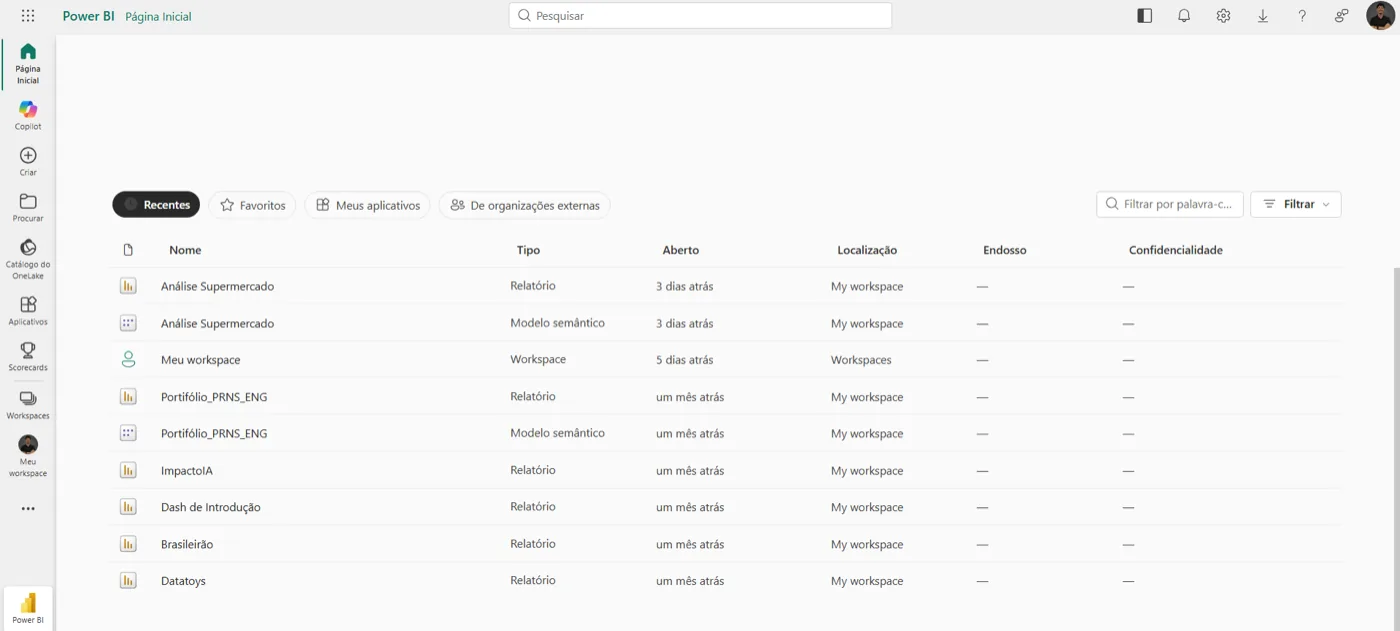Screen dimensions: 1400x631
Task: Select the Recentes tab
Action: pyautogui.click(x=156, y=205)
